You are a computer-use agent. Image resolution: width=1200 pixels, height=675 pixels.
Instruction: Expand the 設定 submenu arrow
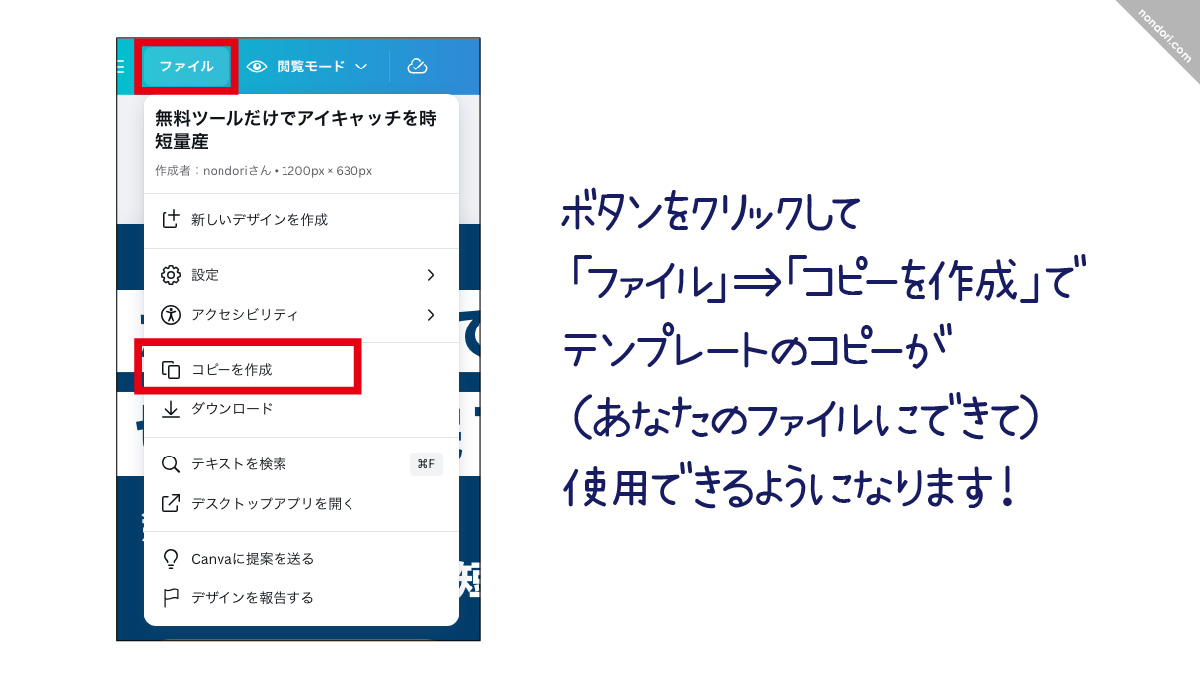[x=431, y=275]
